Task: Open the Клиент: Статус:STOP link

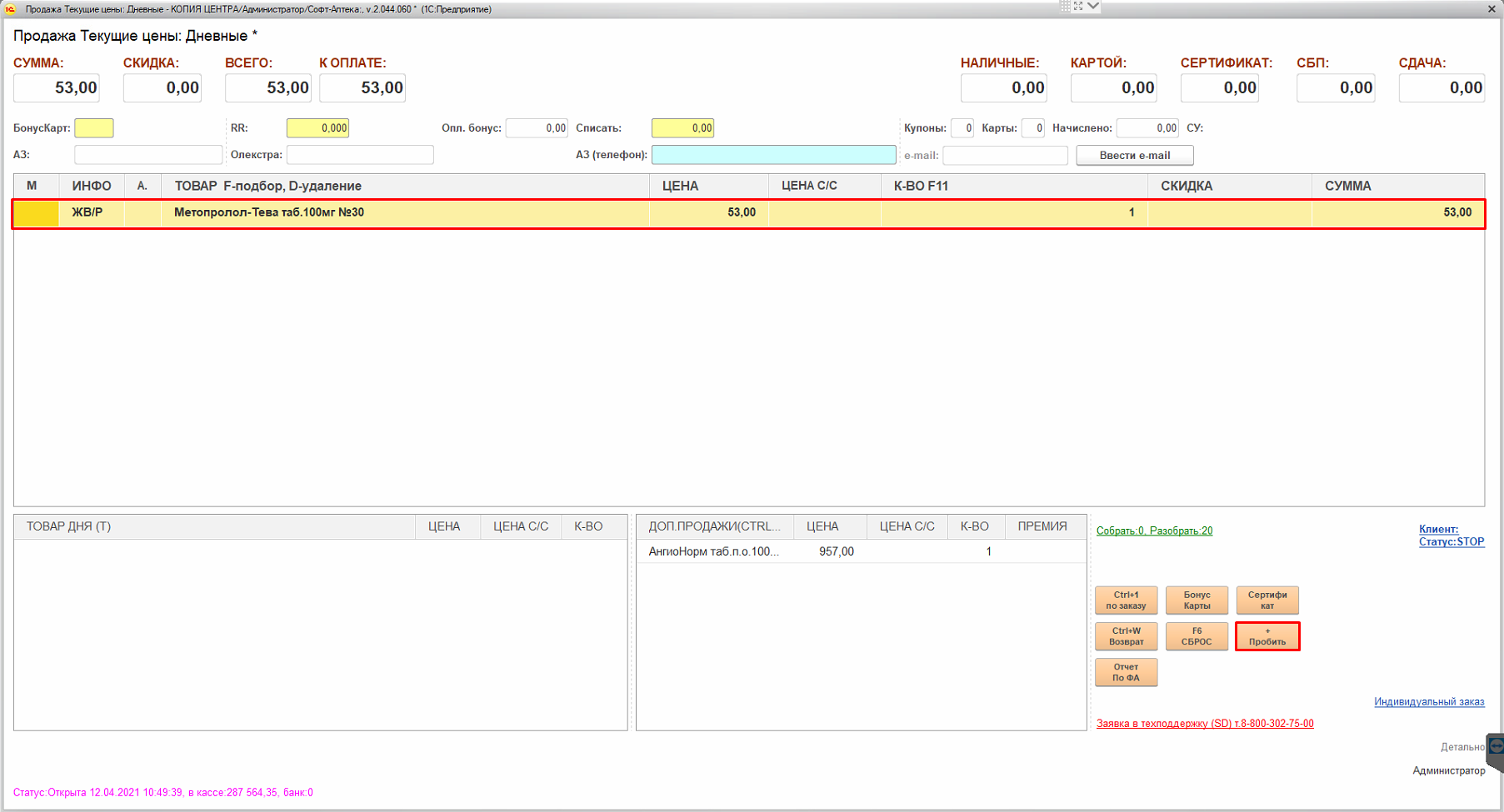Action: coord(1451,536)
